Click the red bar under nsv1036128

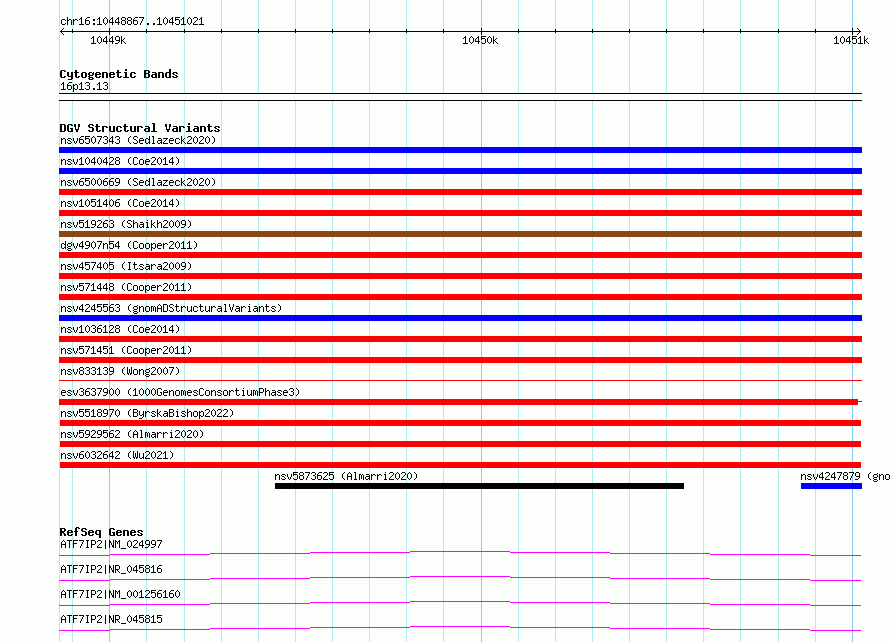click(460, 339)
